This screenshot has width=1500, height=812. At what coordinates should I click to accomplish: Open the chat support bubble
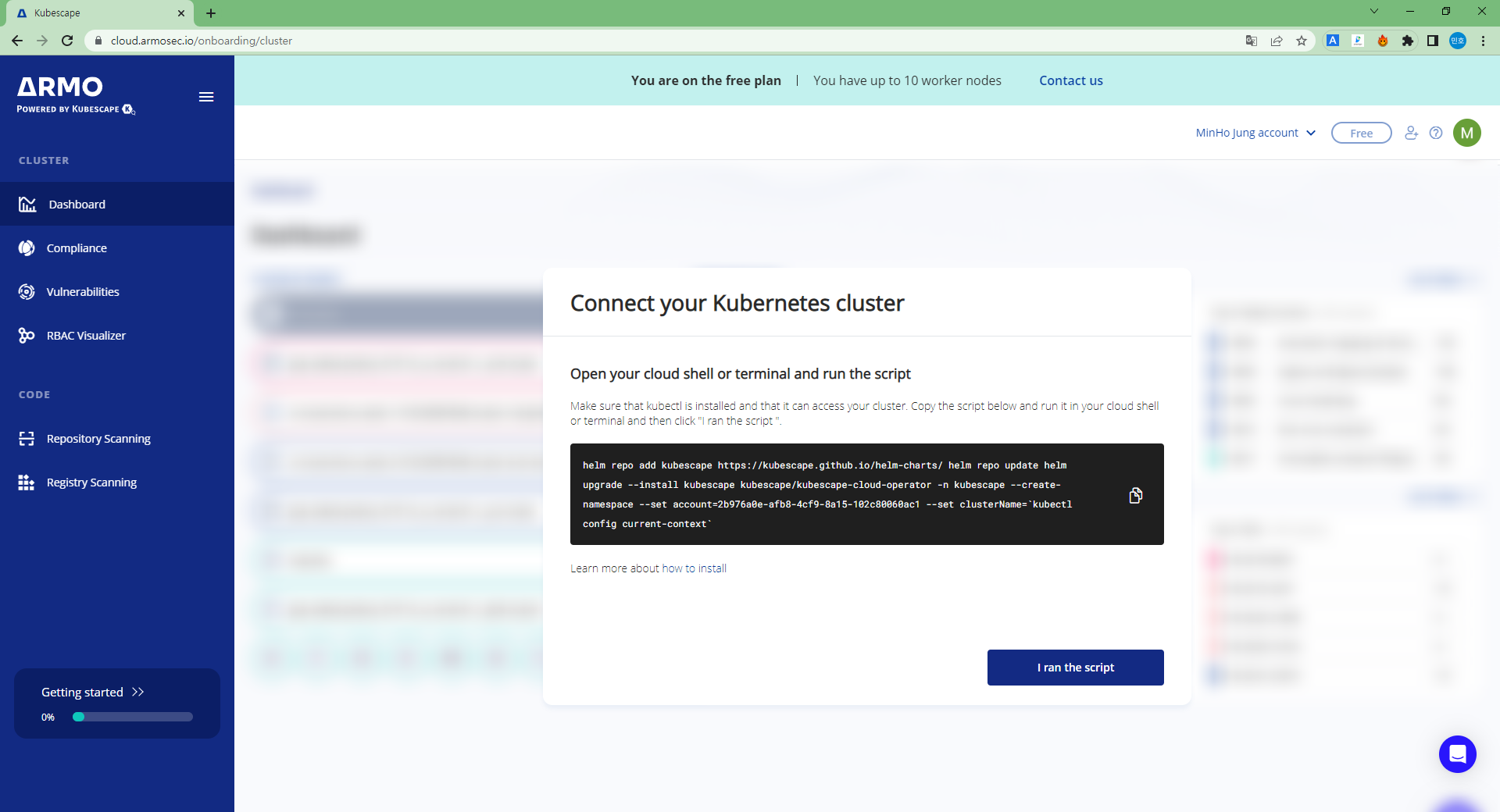1457,754
